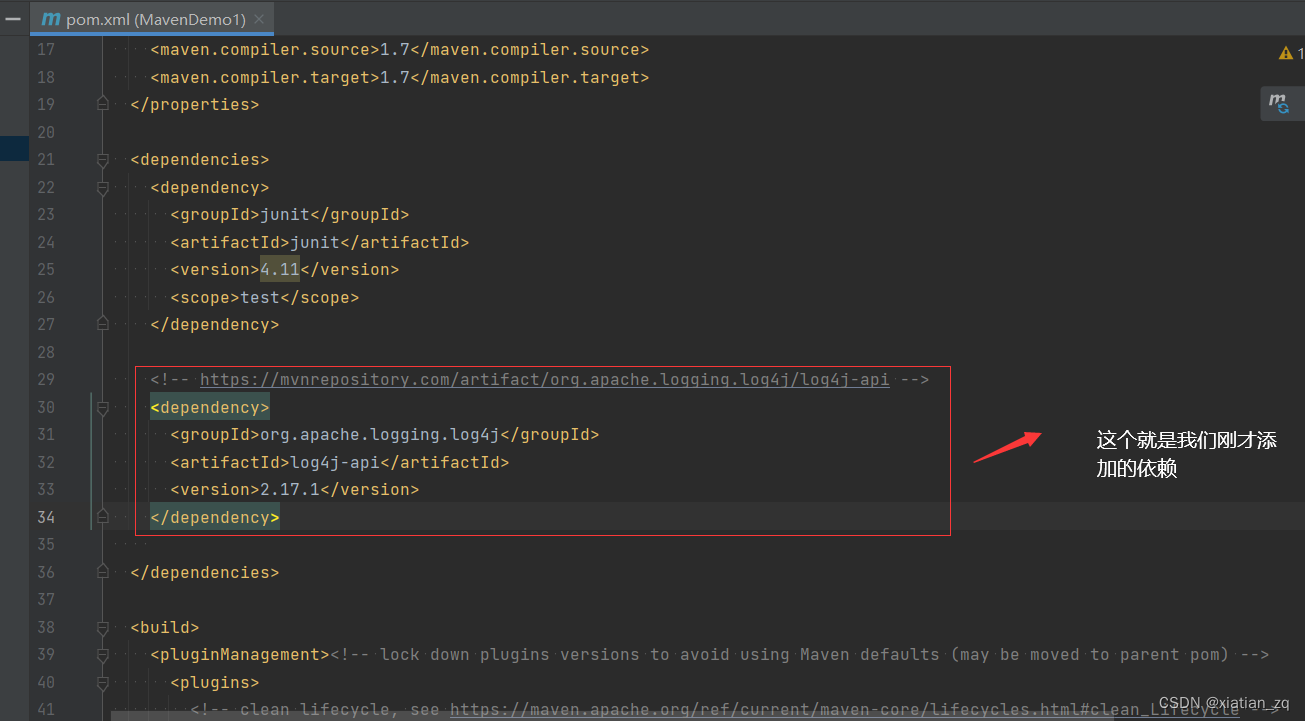The image size is (1305, 721).
Task: Click the scope value 'test'
Action: coord(260,297)
